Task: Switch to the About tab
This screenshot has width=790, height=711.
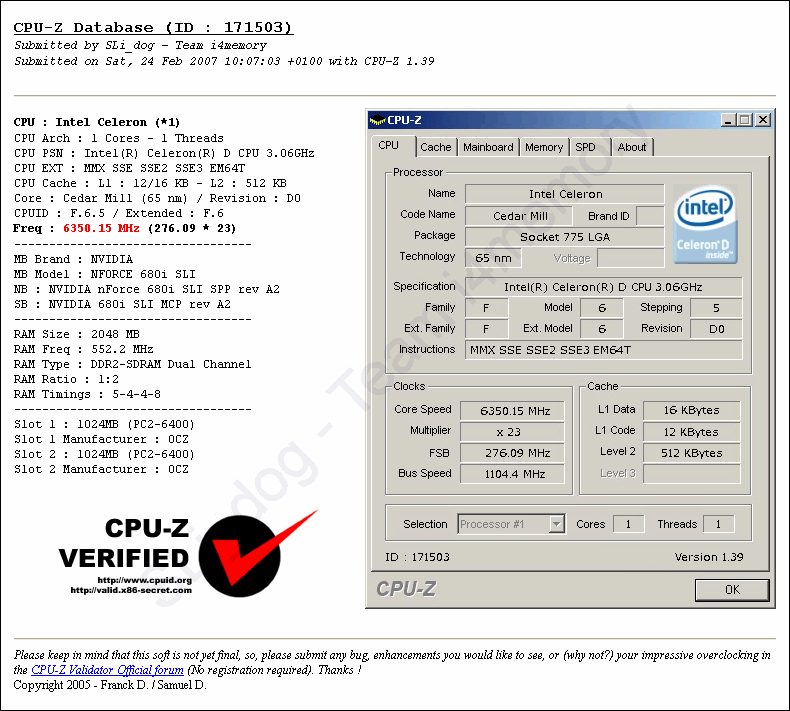Action: tap(632, 147)
